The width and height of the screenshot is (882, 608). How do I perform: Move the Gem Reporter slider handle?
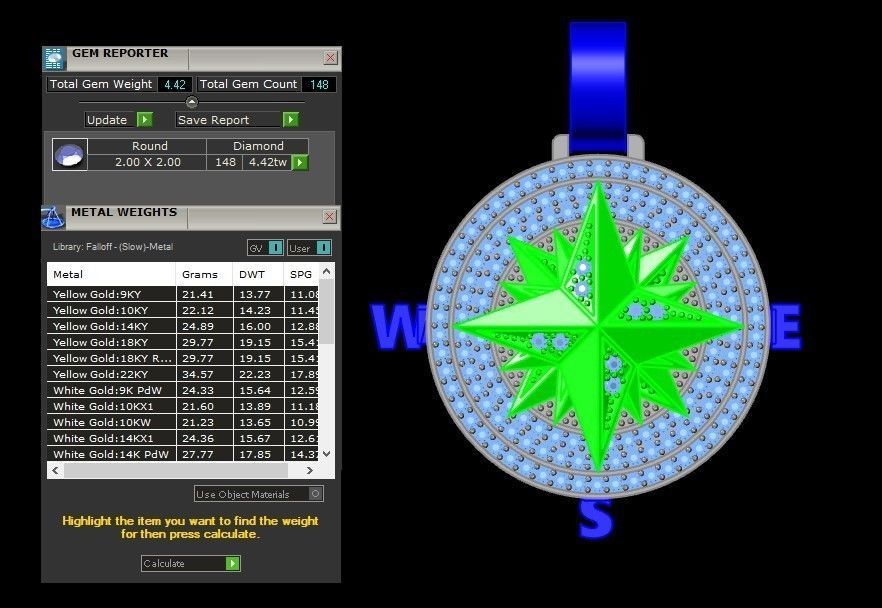click(x=192, y=102)
